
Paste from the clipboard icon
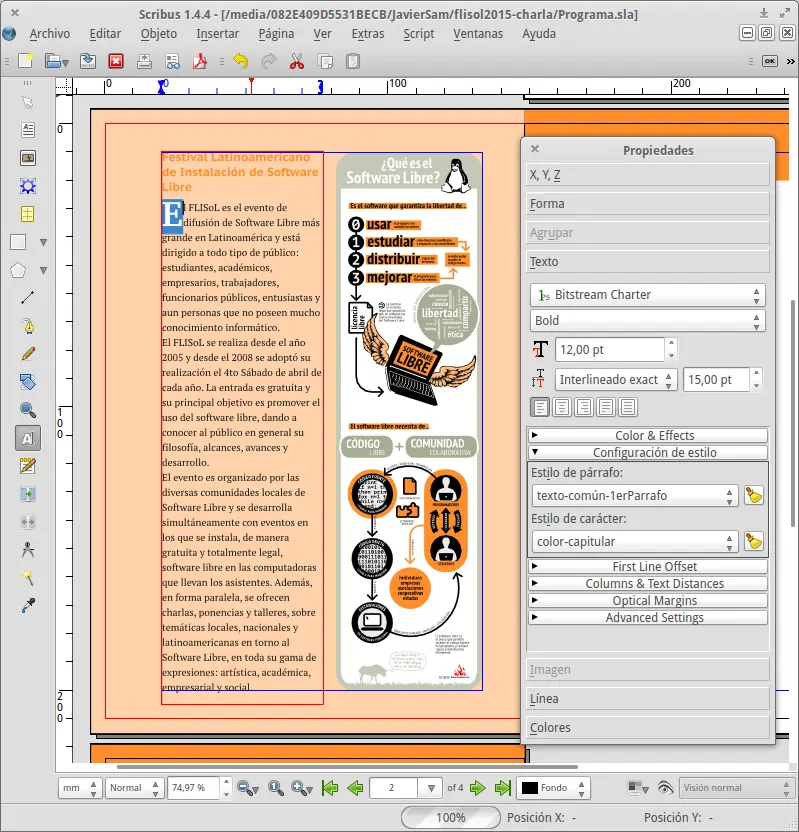click(x=353, y=61)
